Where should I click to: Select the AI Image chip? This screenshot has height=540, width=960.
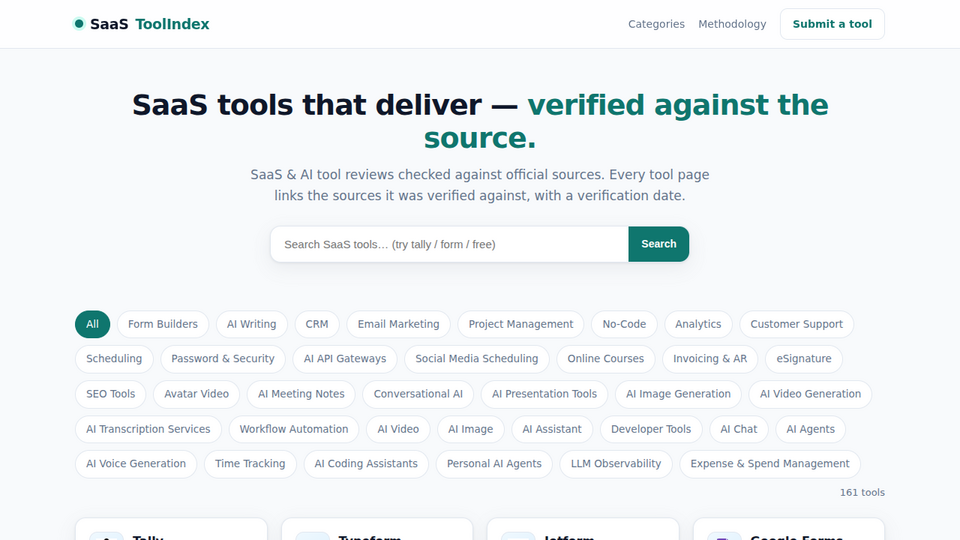coord(471,429)
